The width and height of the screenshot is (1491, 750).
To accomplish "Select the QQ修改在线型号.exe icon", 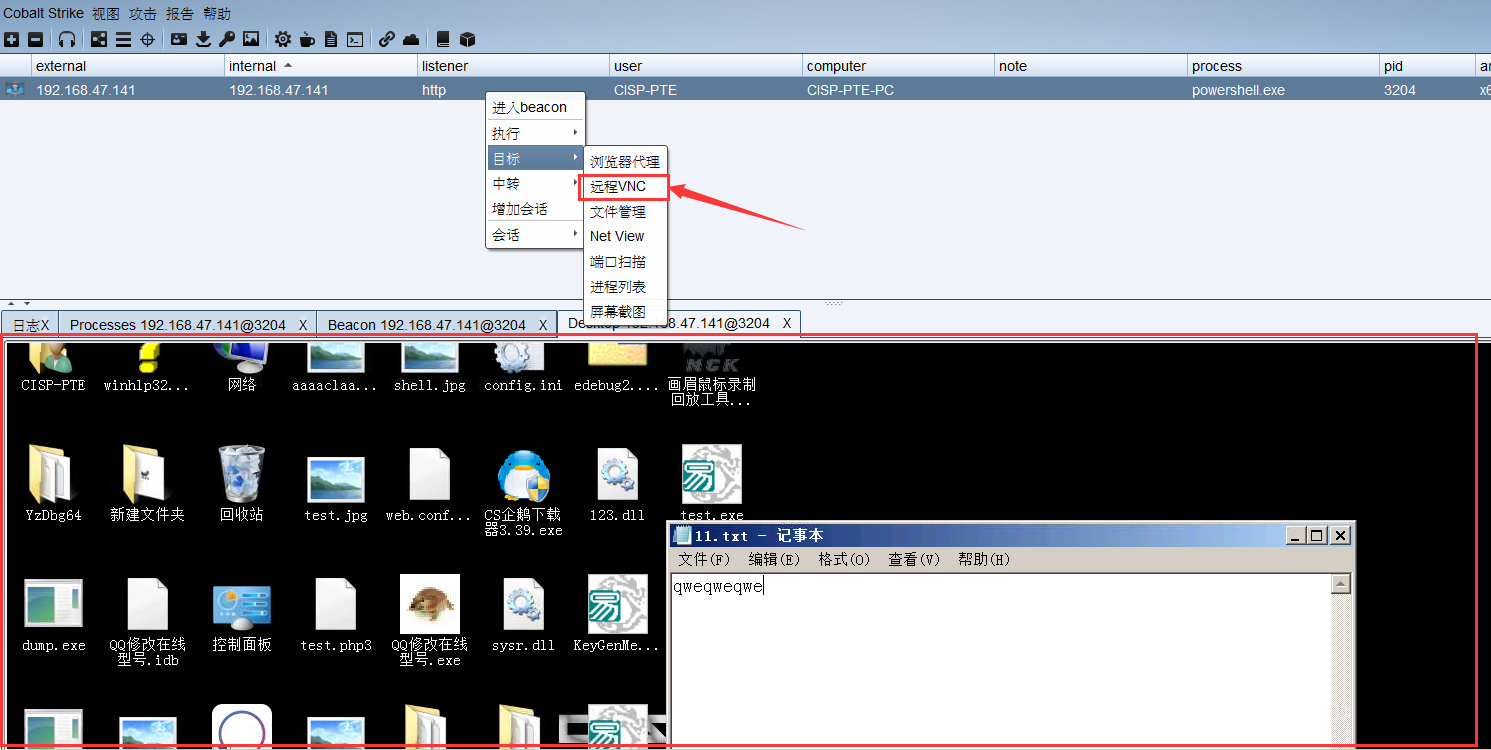I will click(429, 604).
